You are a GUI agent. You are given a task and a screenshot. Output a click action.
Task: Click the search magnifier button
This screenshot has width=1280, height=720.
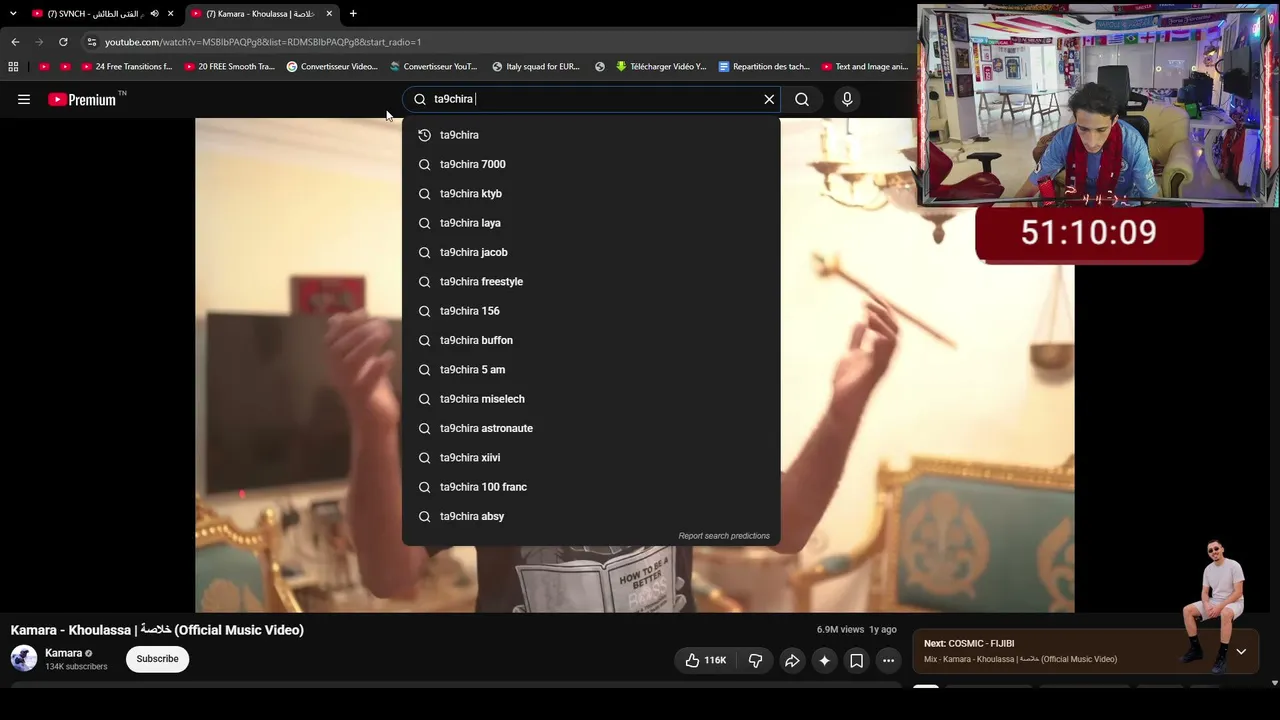(802, 99)
